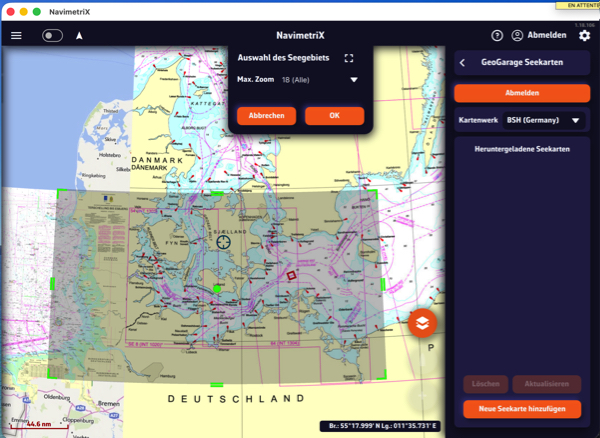Open the hamburger main menu
Screen dimensions: 600x438
point(16,36)
